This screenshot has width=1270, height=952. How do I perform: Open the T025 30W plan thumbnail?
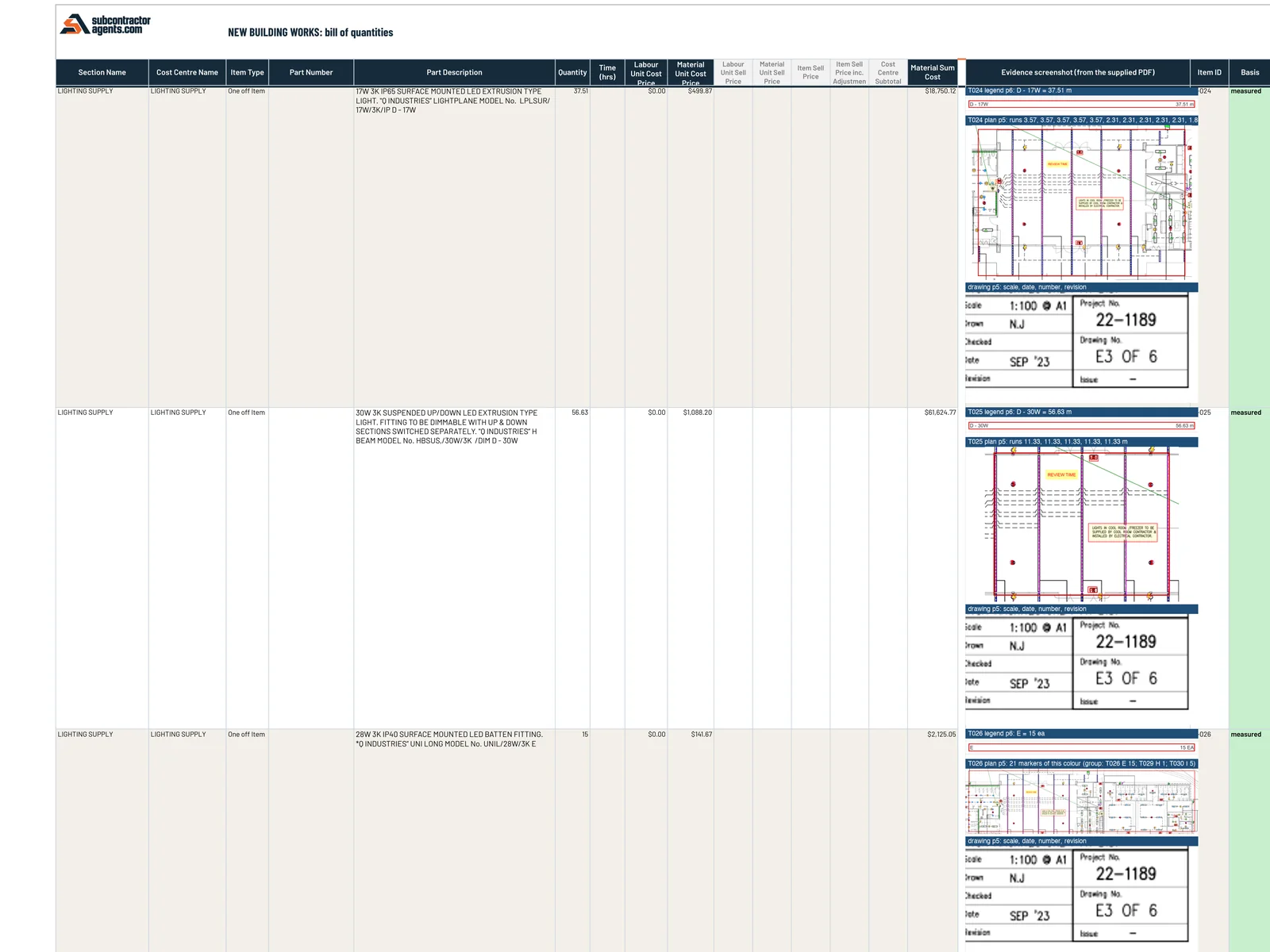click(1080, 524)
